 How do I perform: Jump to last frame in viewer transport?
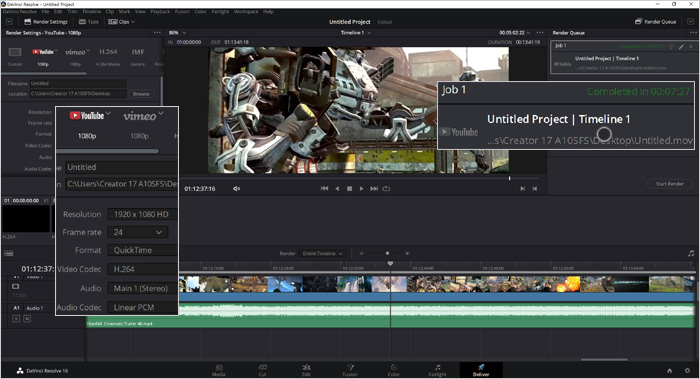tap(374, 189)
